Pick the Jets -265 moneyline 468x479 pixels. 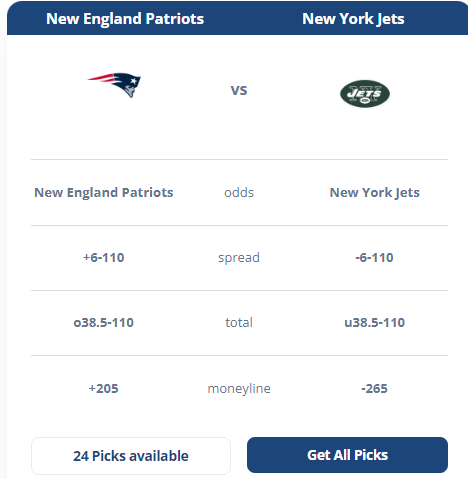(x=374, y=389)
